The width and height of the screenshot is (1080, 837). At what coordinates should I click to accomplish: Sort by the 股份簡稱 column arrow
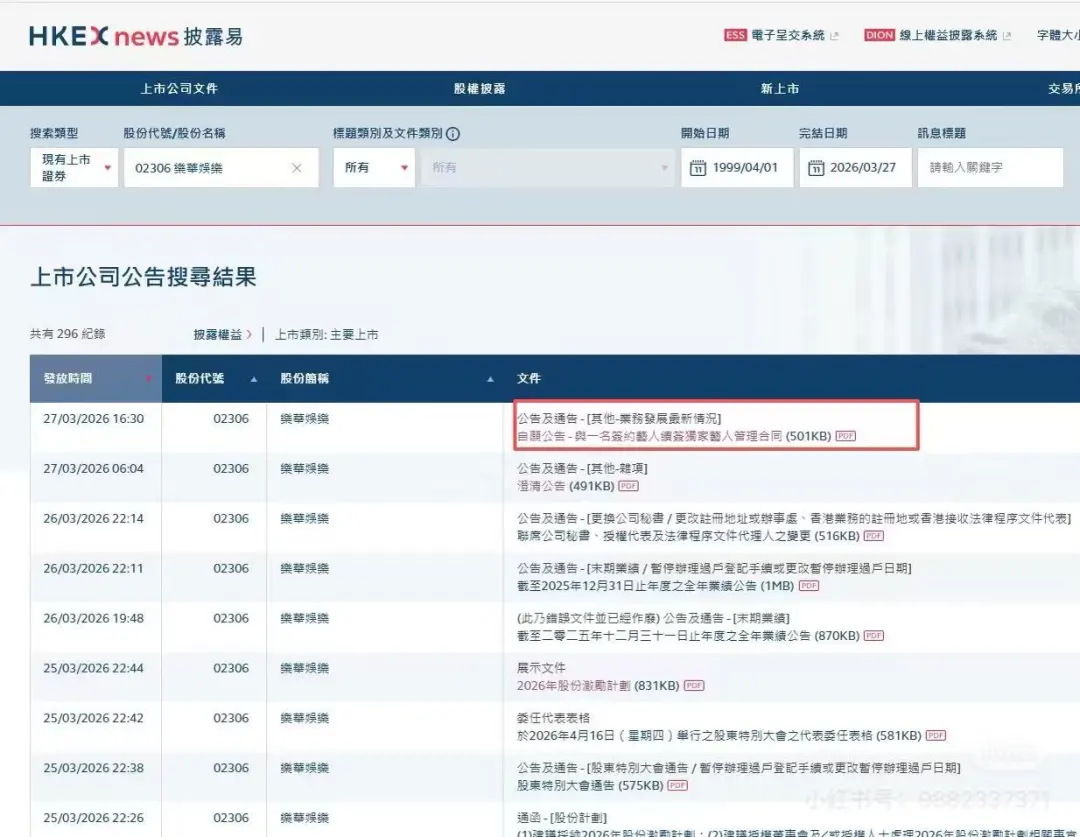pos(489,378)
